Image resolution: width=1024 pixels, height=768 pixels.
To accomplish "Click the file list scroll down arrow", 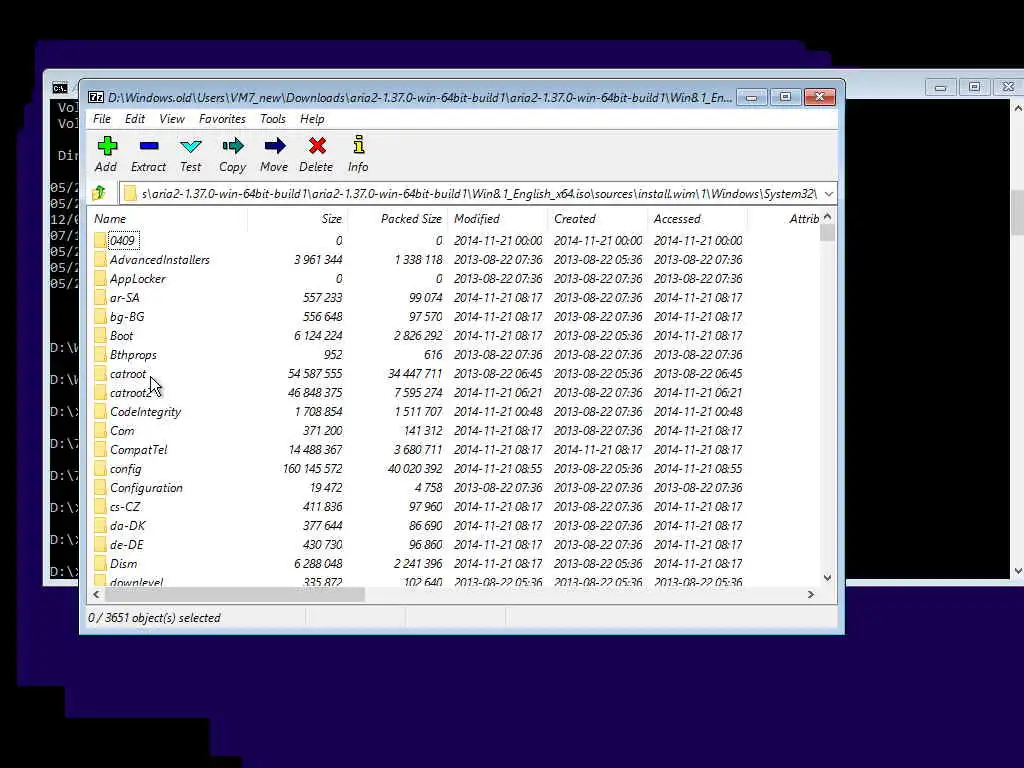I will tap(827, 577).
